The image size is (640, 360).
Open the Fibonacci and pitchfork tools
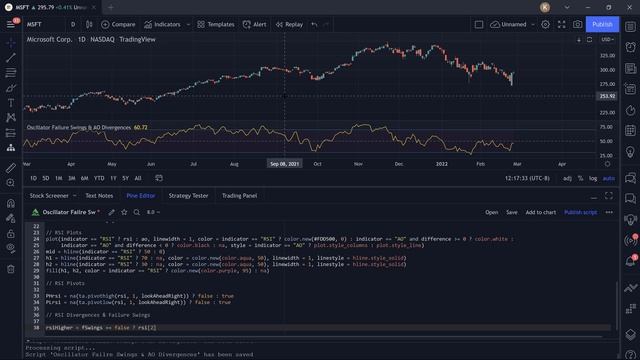point(11,73)
